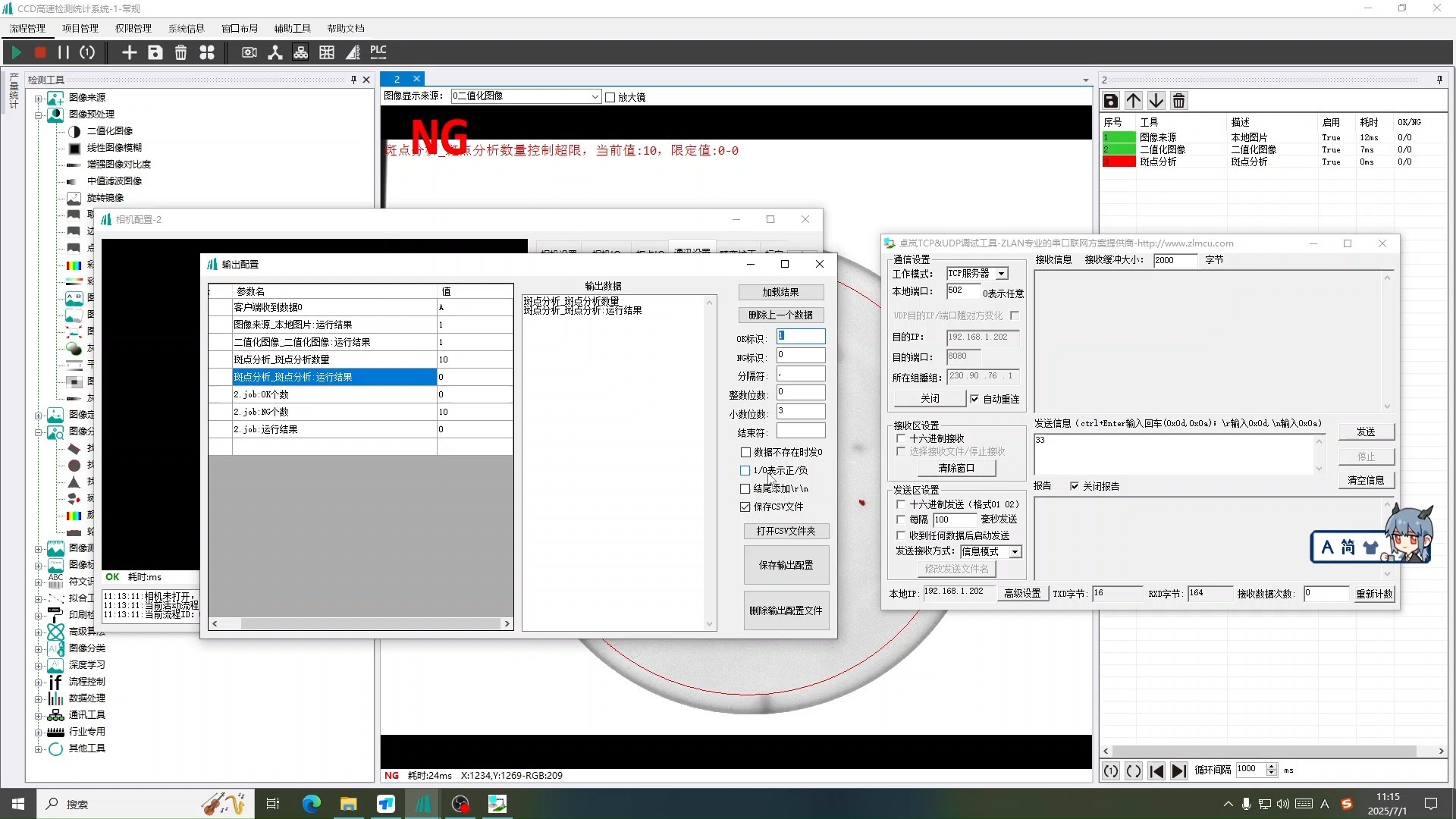Viewport: 1456px width, 819px height.
Task: Click the step-to-next playback icon
Action: tap(1179, 771)
